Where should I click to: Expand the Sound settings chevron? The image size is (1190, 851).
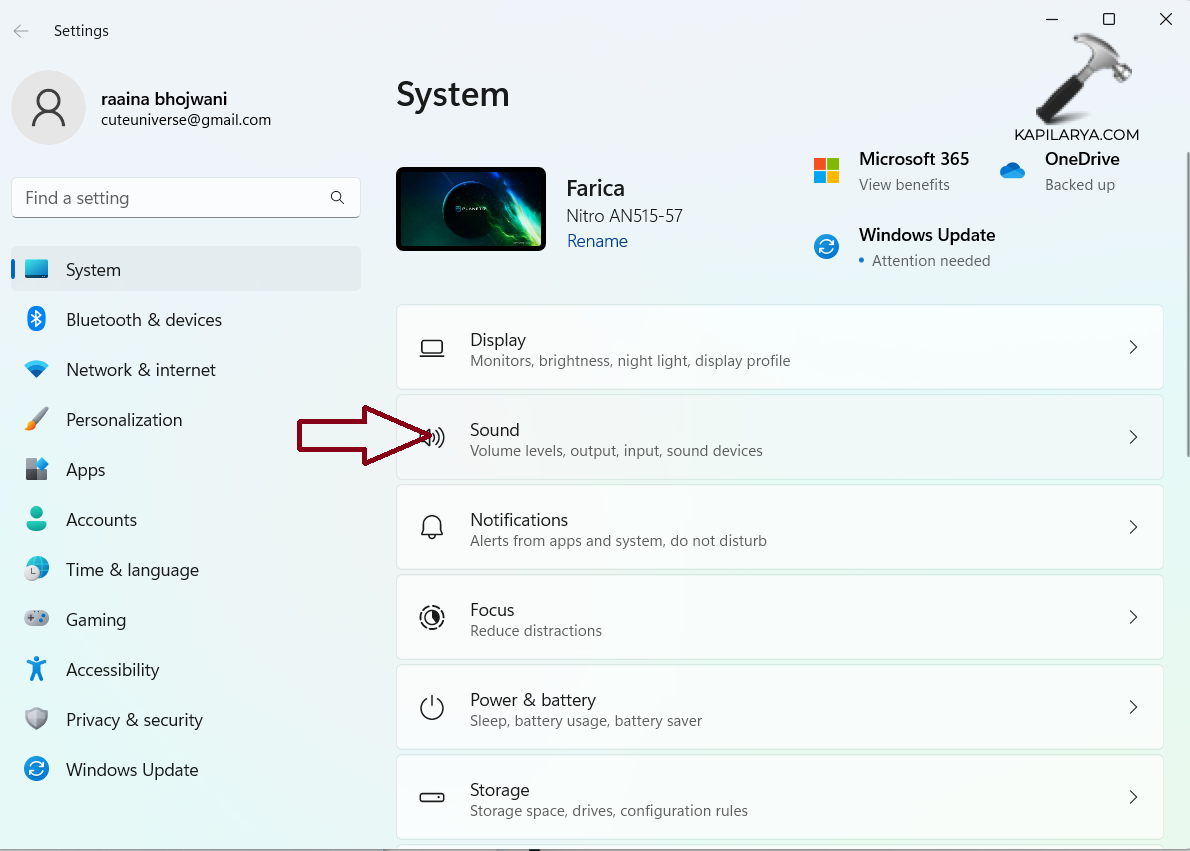coord(1133,437)
